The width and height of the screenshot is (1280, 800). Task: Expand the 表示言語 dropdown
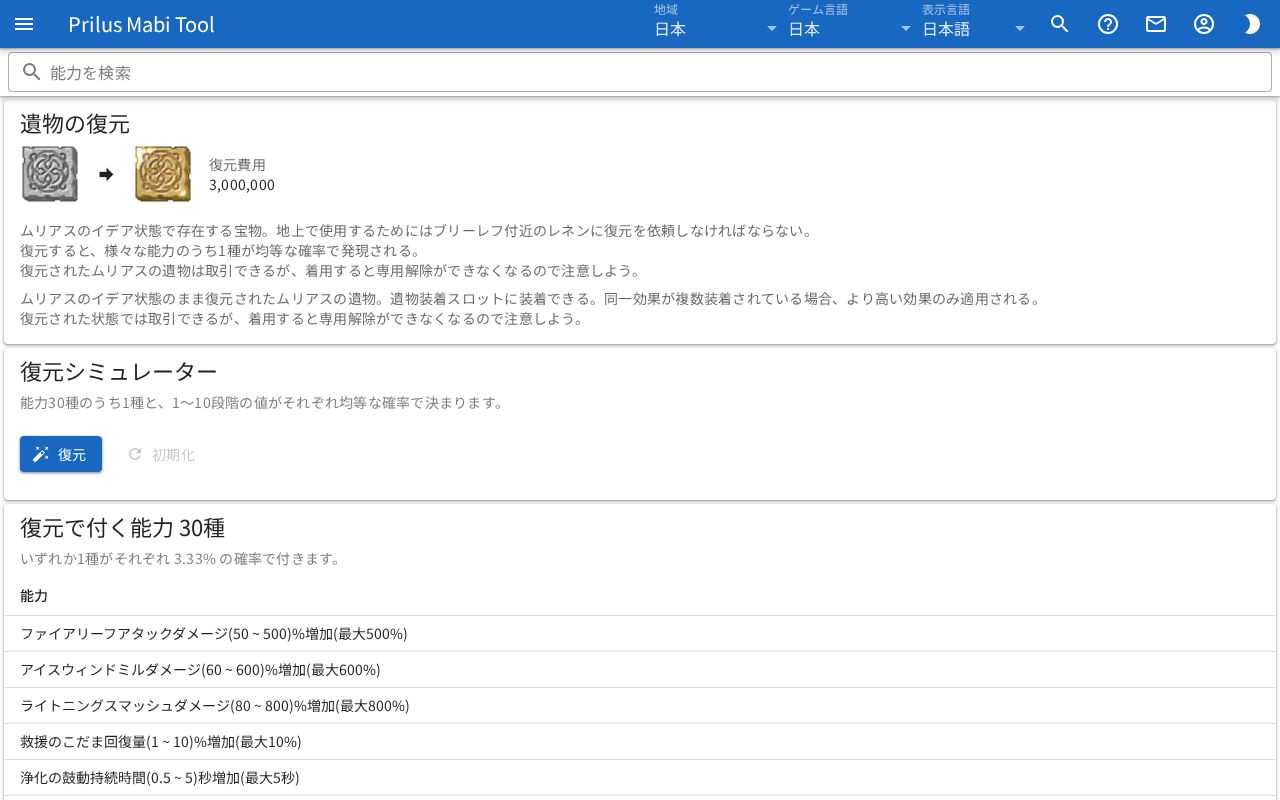(x=974, y=24)
